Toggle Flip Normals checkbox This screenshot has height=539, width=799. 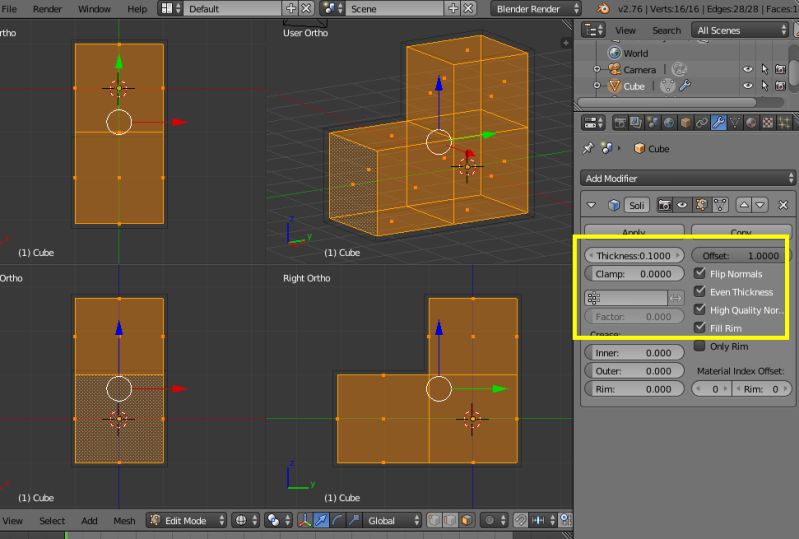click(700, 274)
